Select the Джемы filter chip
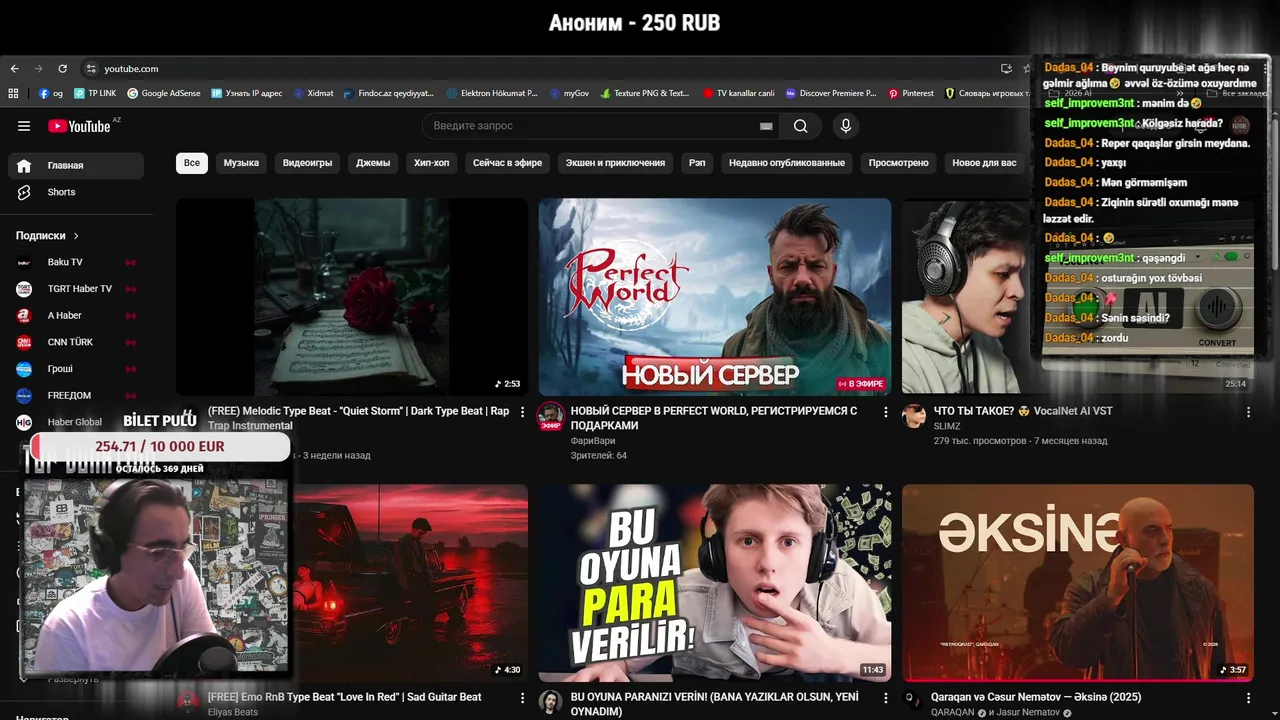1280x720 pixels. pos(373,163)
